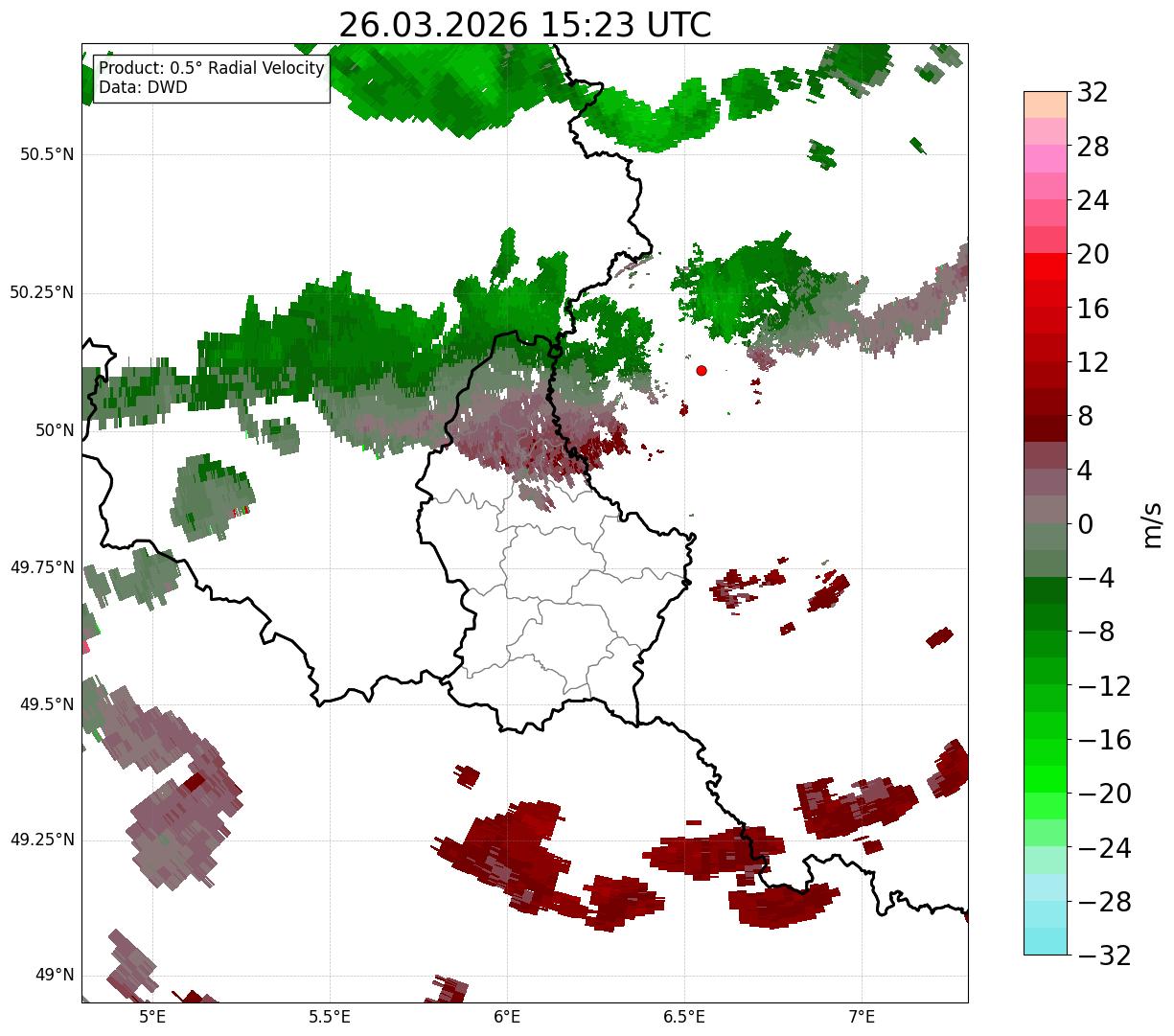This screenshot has width=1174, height=1036.
Task: Click the '7°E' longitude label
Action: [x=862, y=1017]
